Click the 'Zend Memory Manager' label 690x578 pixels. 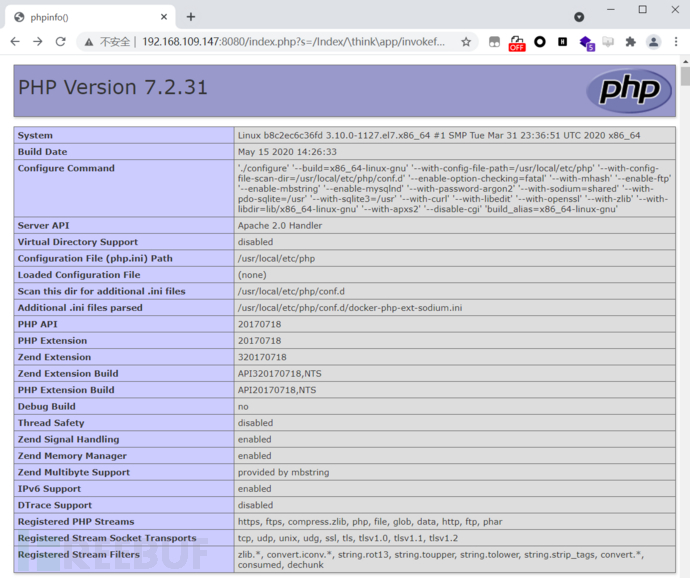[72, 456]
